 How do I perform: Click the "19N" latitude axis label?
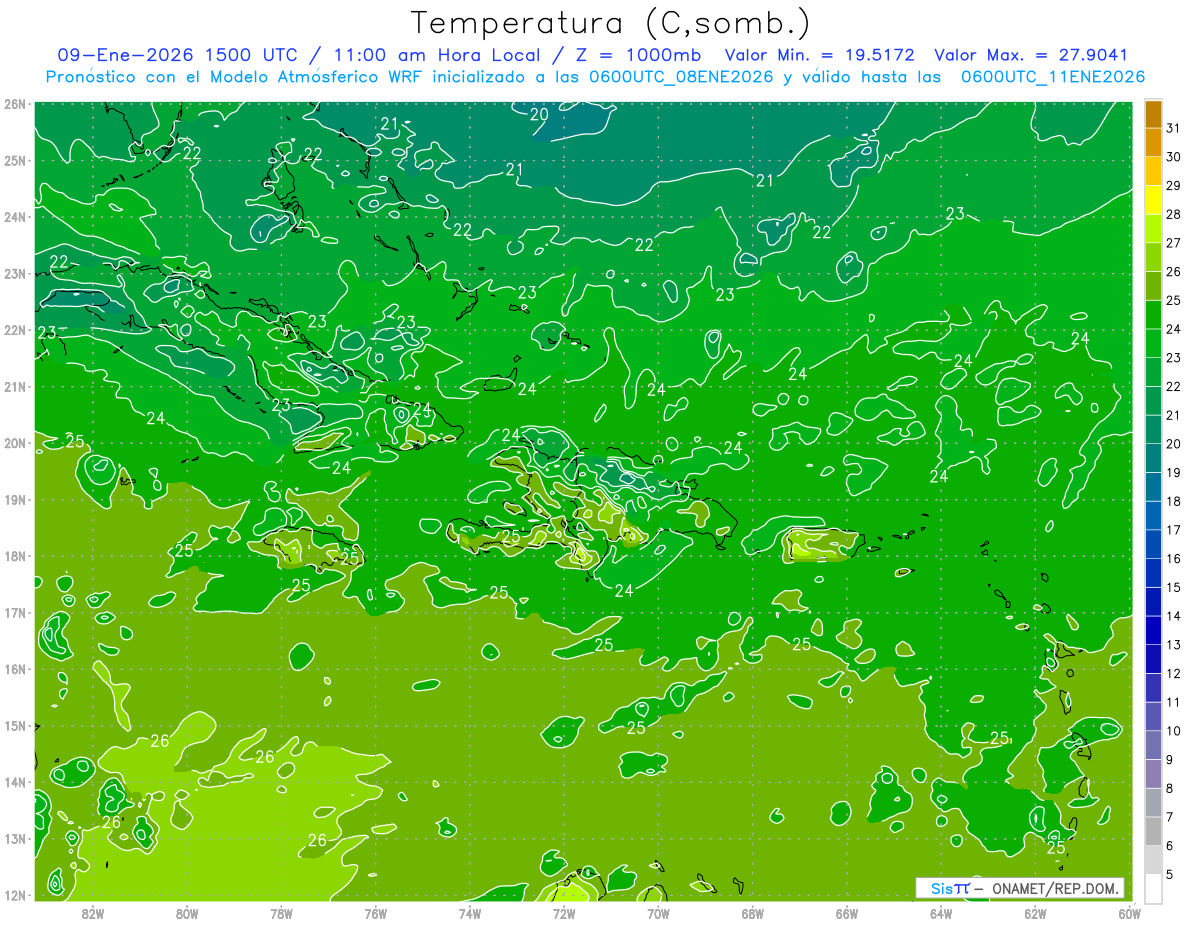point(15,499)
